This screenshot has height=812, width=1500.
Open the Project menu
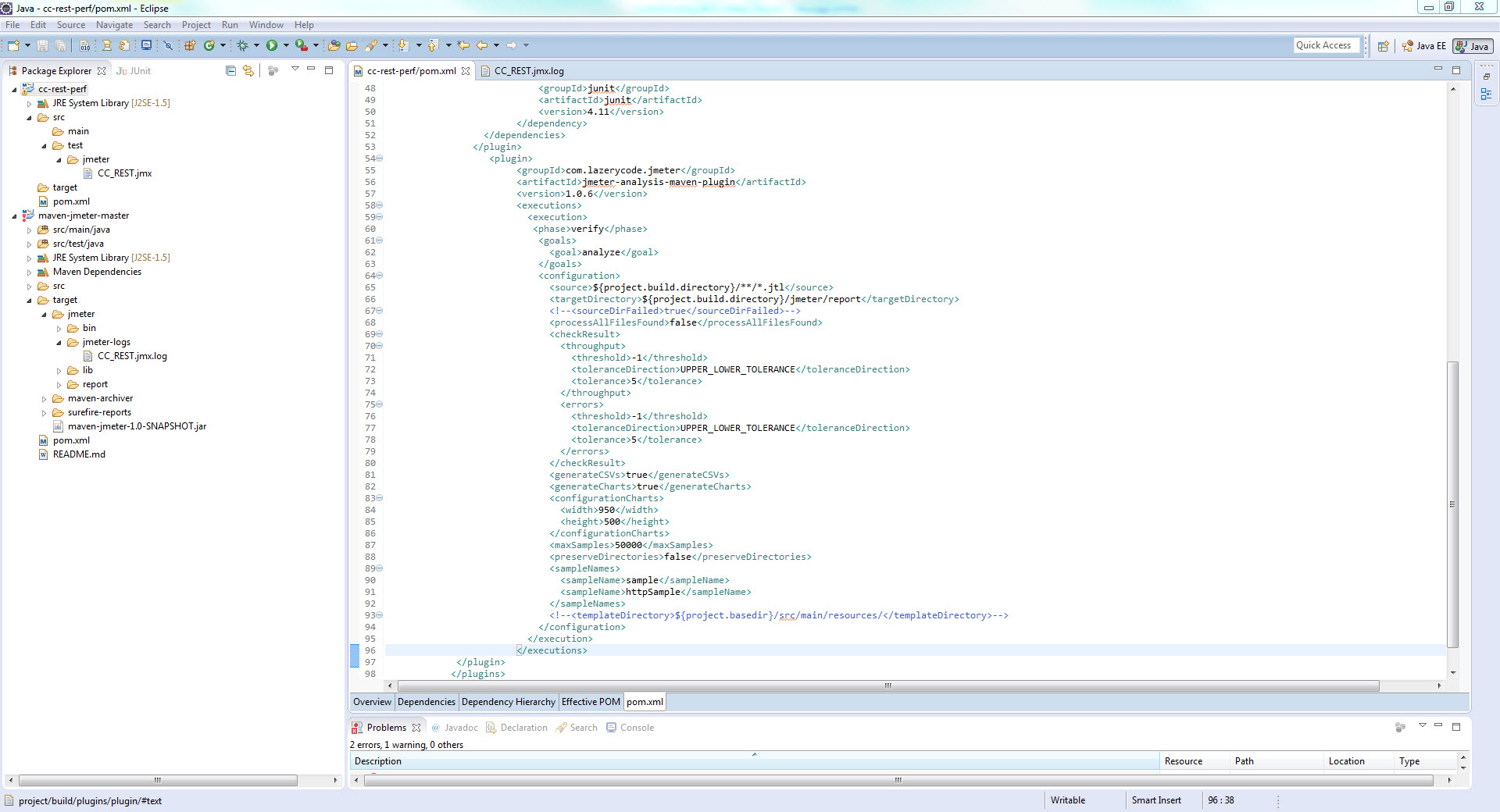pyautogui.click(x=196, y=25)
